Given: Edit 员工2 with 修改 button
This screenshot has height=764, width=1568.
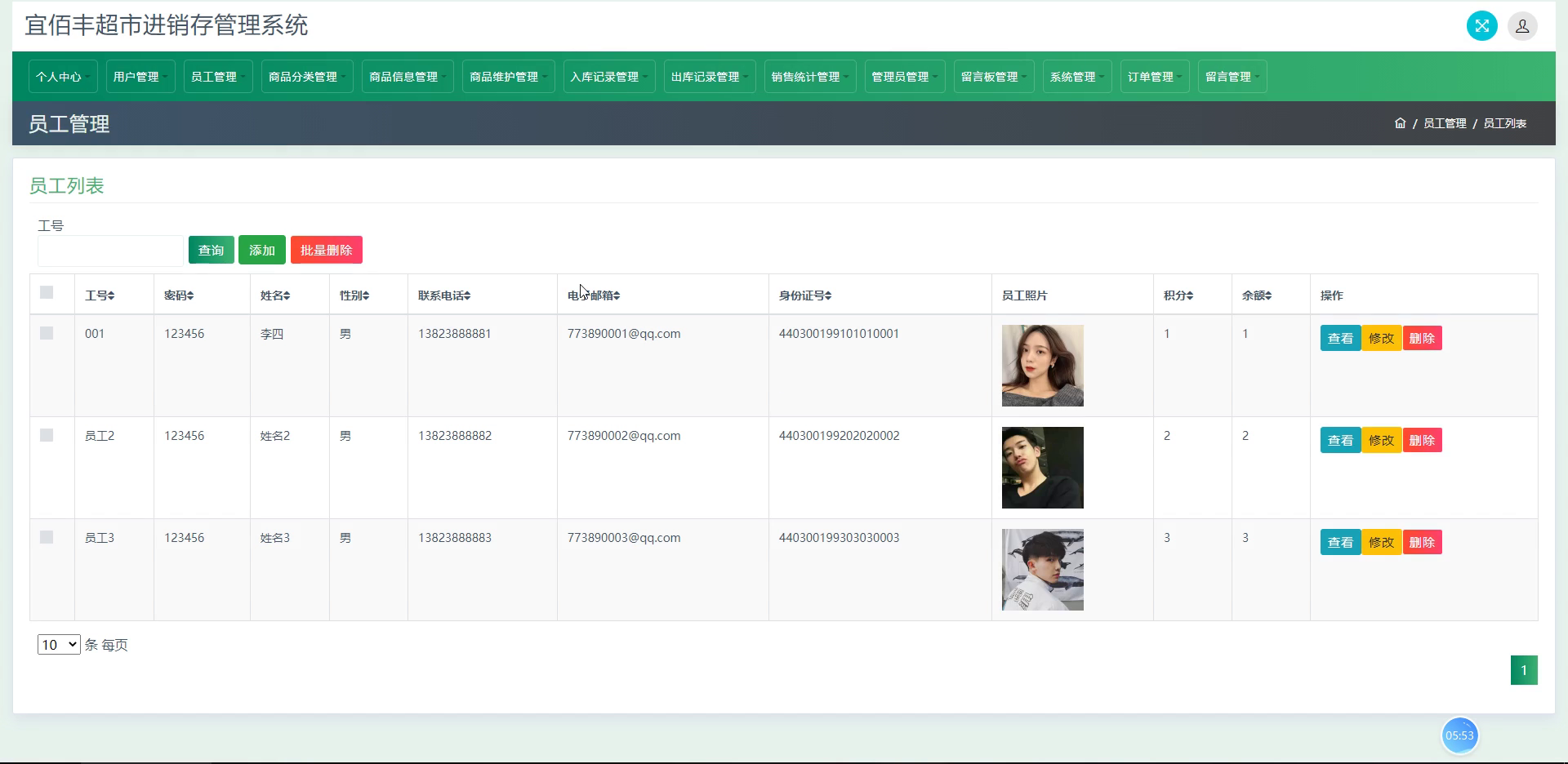Looking at the screenshot, I should pyautogui.click(x=1382, y=440).
